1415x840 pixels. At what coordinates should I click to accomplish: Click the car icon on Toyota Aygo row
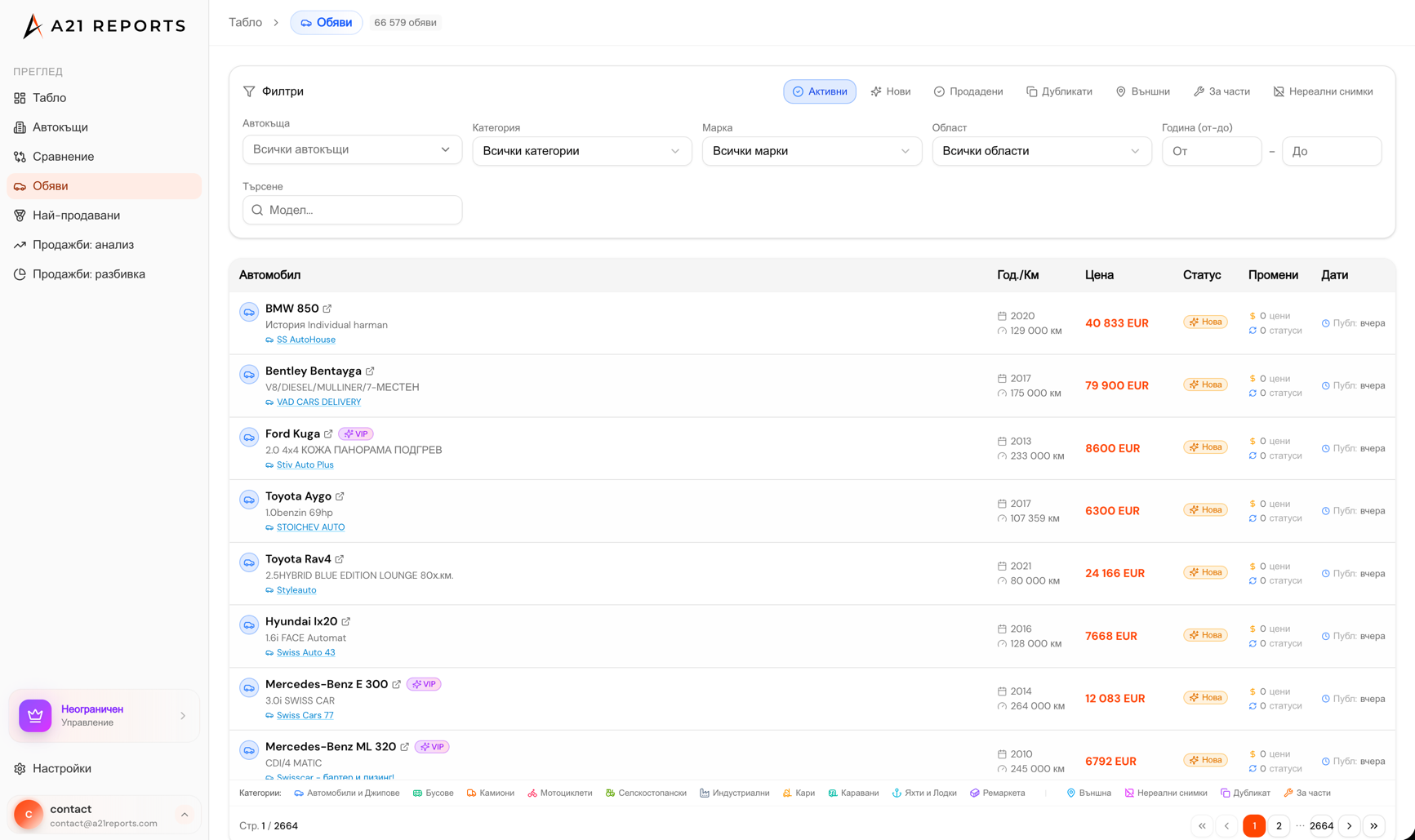pyautogui.click(x=249, y=500)
